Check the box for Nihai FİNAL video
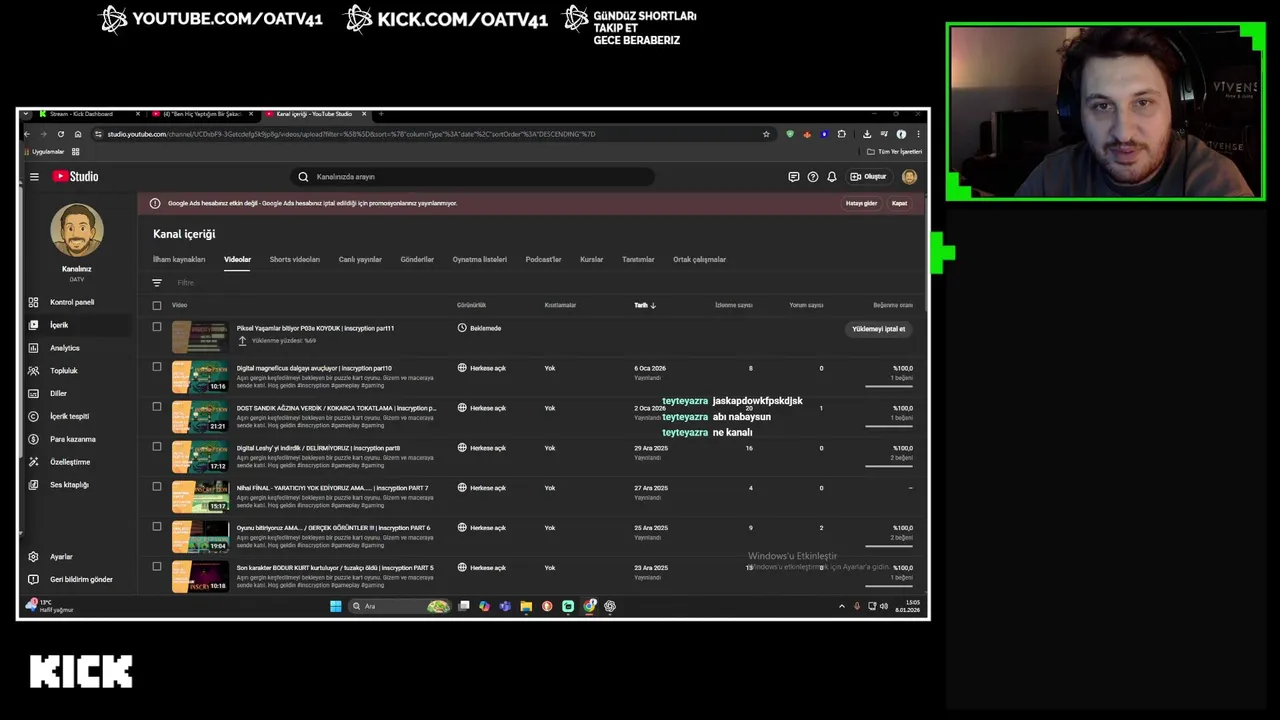 (157, 487)
